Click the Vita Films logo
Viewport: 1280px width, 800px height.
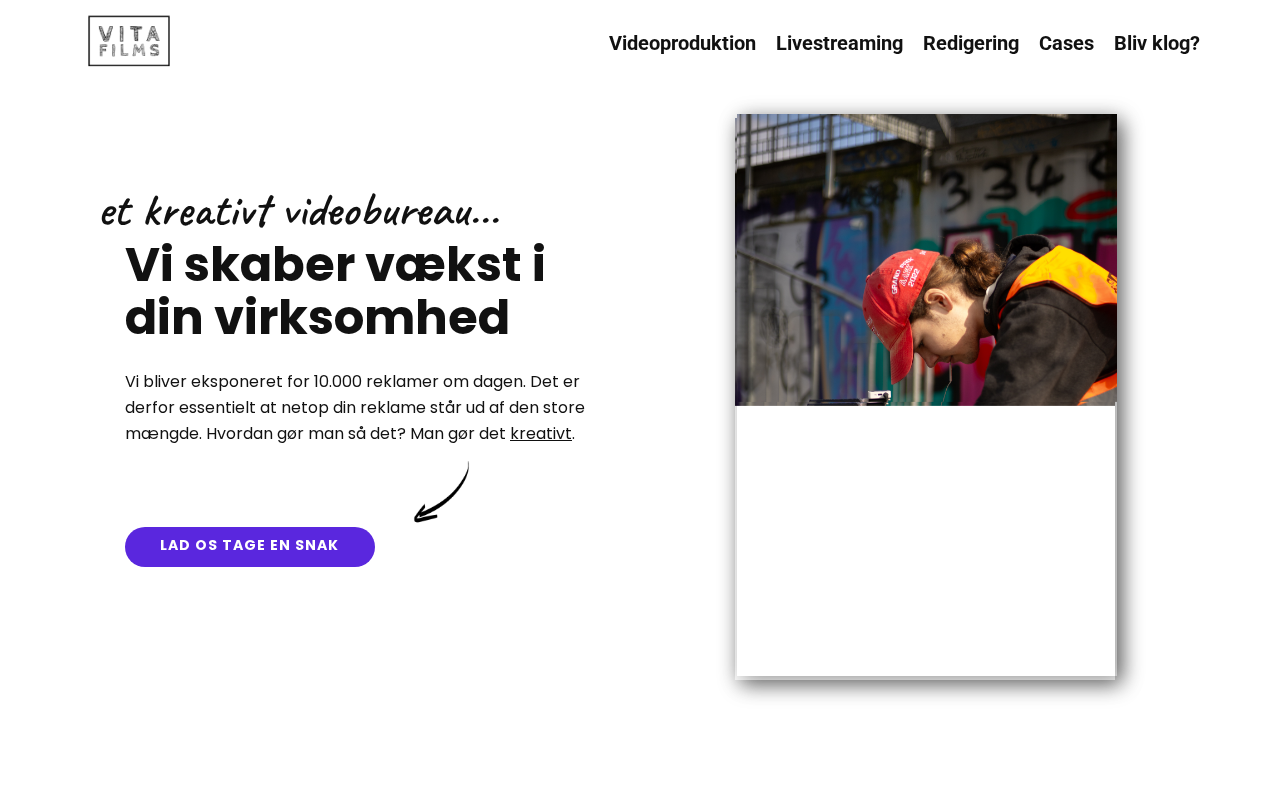click(129, 41)
